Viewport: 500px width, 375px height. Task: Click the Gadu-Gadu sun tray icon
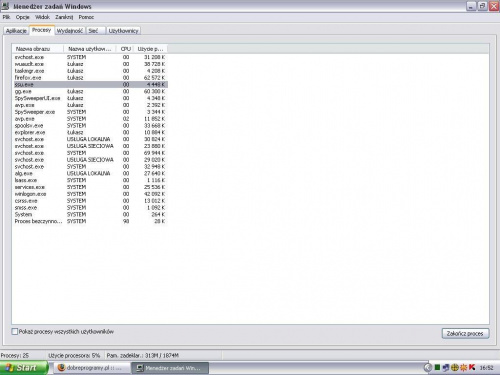pos(463,368)
